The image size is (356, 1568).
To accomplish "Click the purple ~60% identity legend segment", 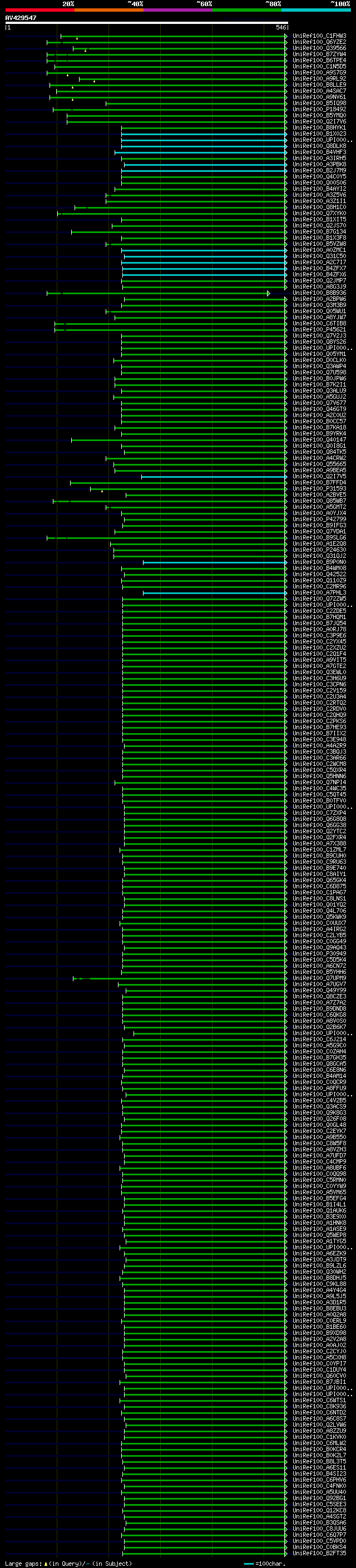I will tap(179, 10).
